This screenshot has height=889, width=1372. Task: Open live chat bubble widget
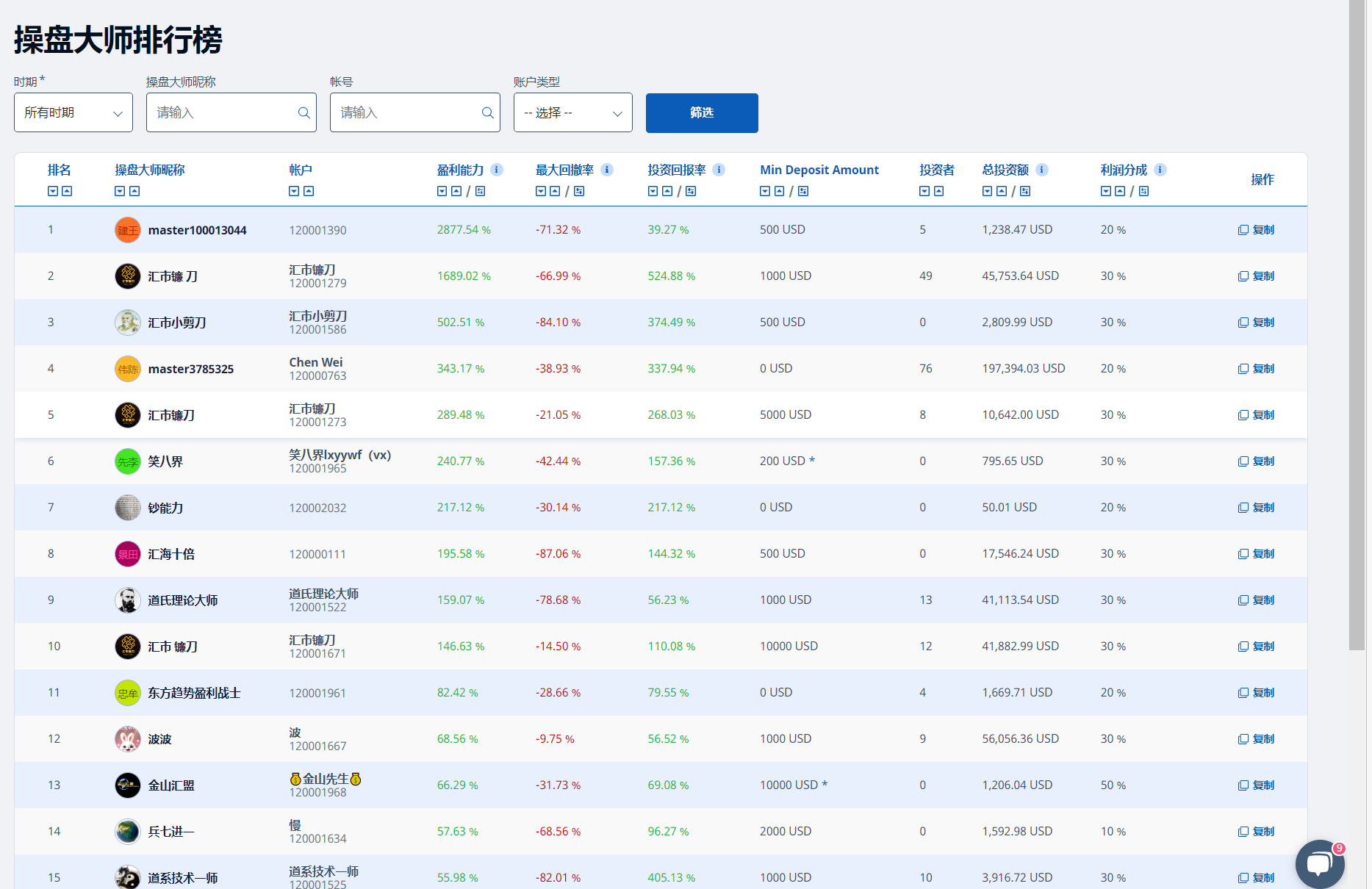(x=1320, y=863)
